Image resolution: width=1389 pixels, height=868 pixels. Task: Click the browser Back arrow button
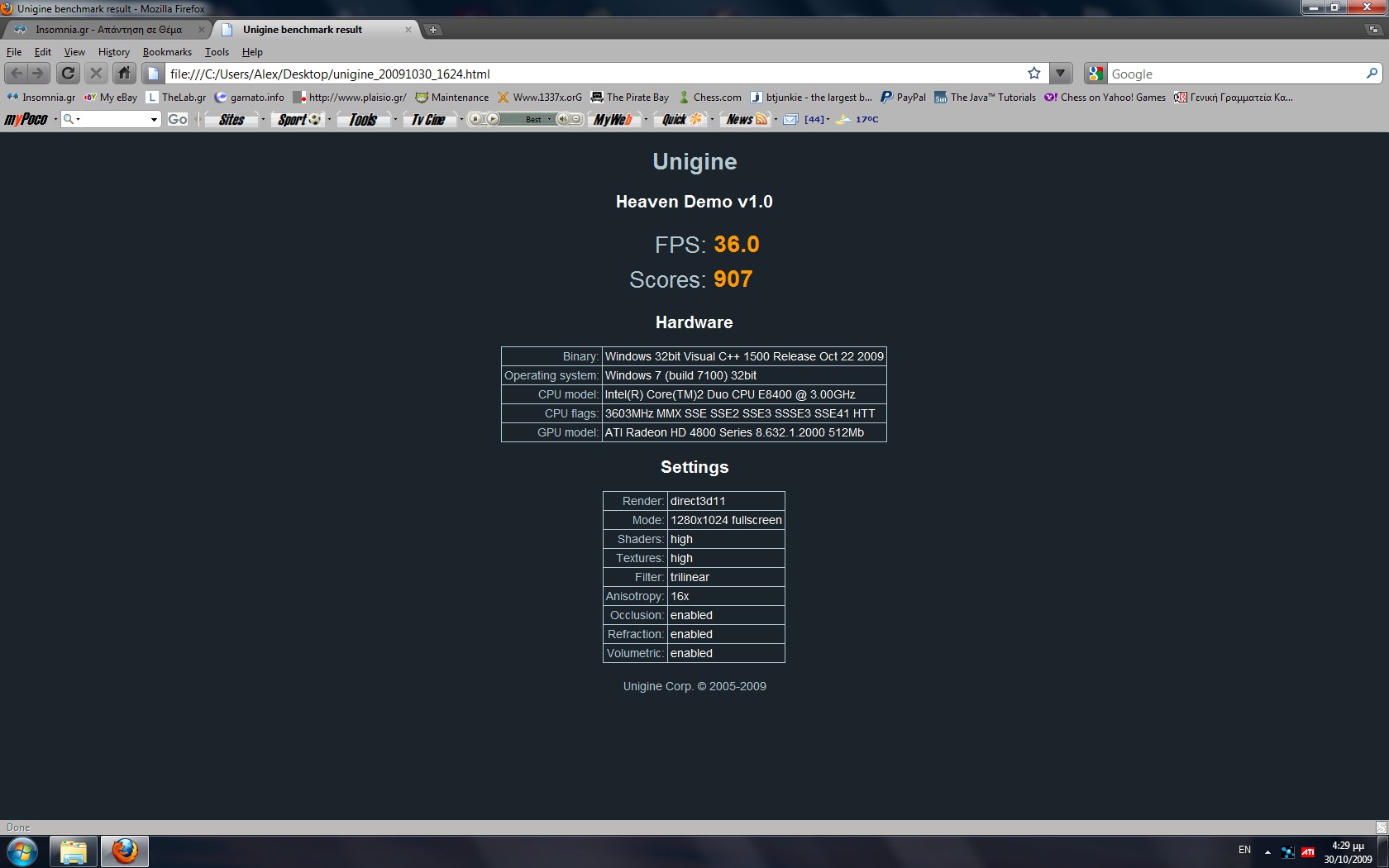click(x=17, y=74)
